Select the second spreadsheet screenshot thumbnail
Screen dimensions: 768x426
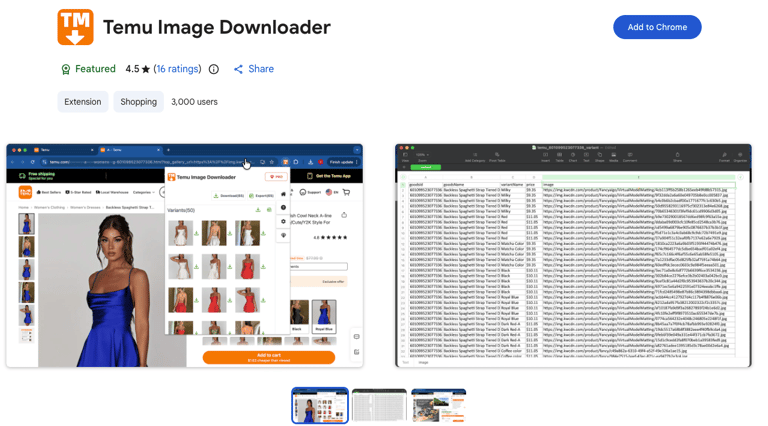pos(380,406)
